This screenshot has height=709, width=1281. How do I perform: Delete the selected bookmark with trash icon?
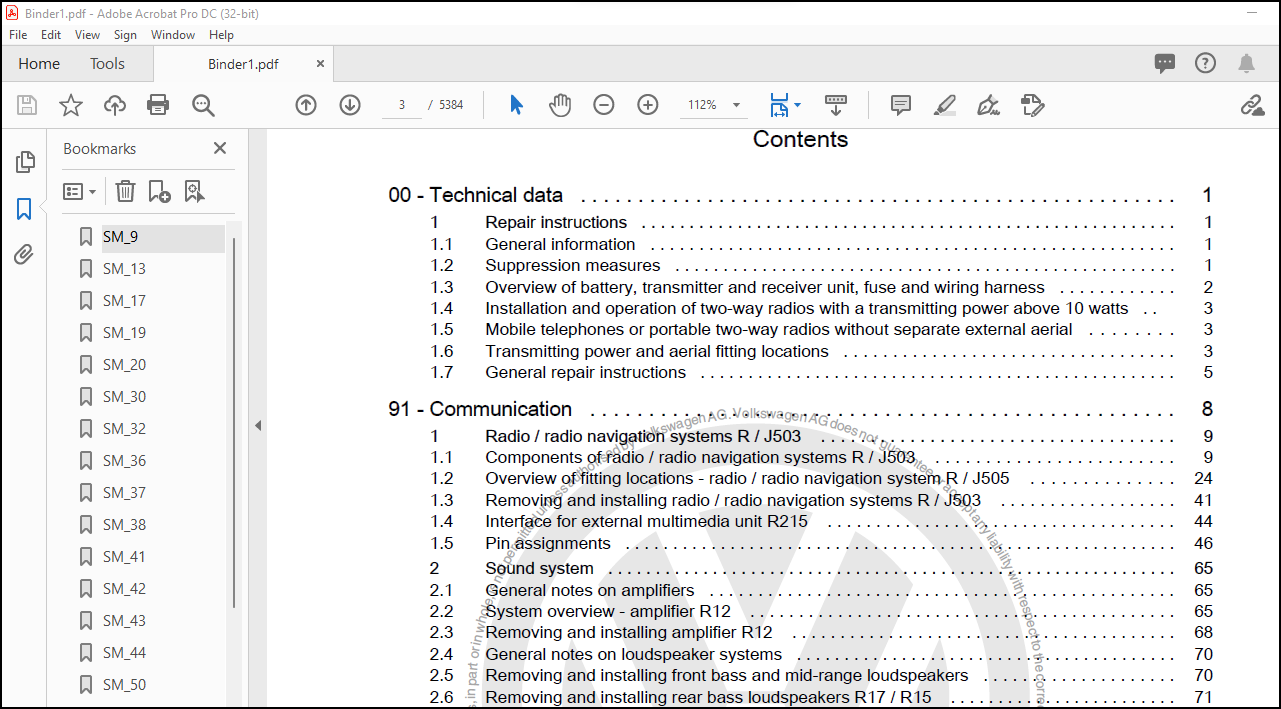click(x=125, y=191)
